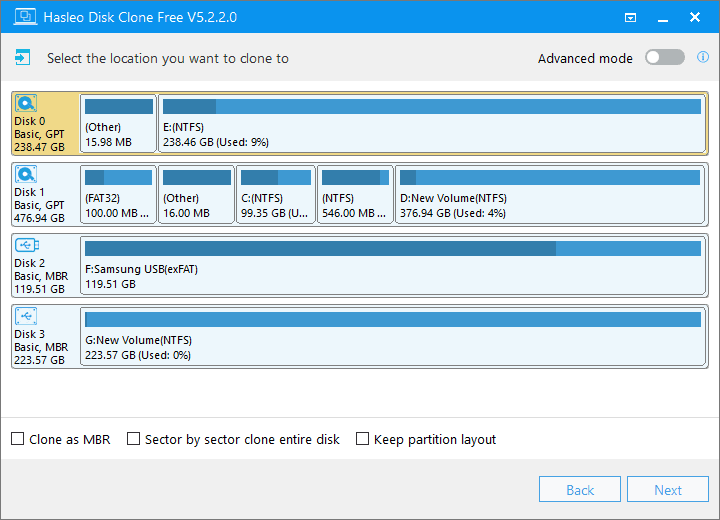Click the Disk 3 USB drive icon
Screen dimensions: 720x520
[26, 316]
